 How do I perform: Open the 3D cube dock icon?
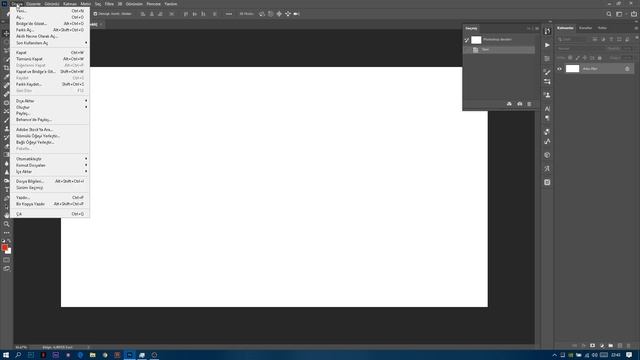coord(547,155)
